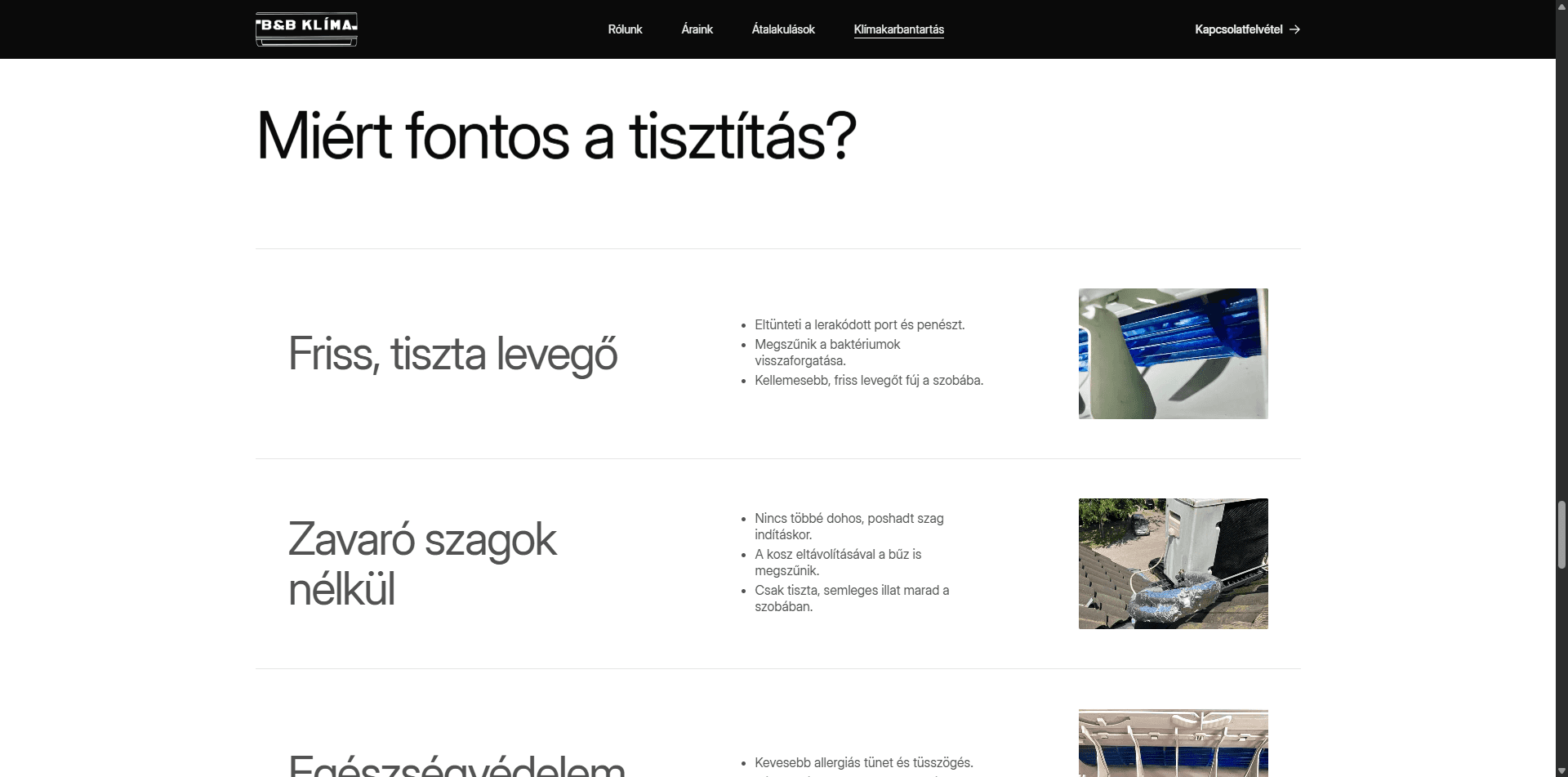The width and height of the screenshot is (1568, 777).
Task: Click 'Kellemesebb, friss levegőt fúj a szobába.'
Action: 869,380
